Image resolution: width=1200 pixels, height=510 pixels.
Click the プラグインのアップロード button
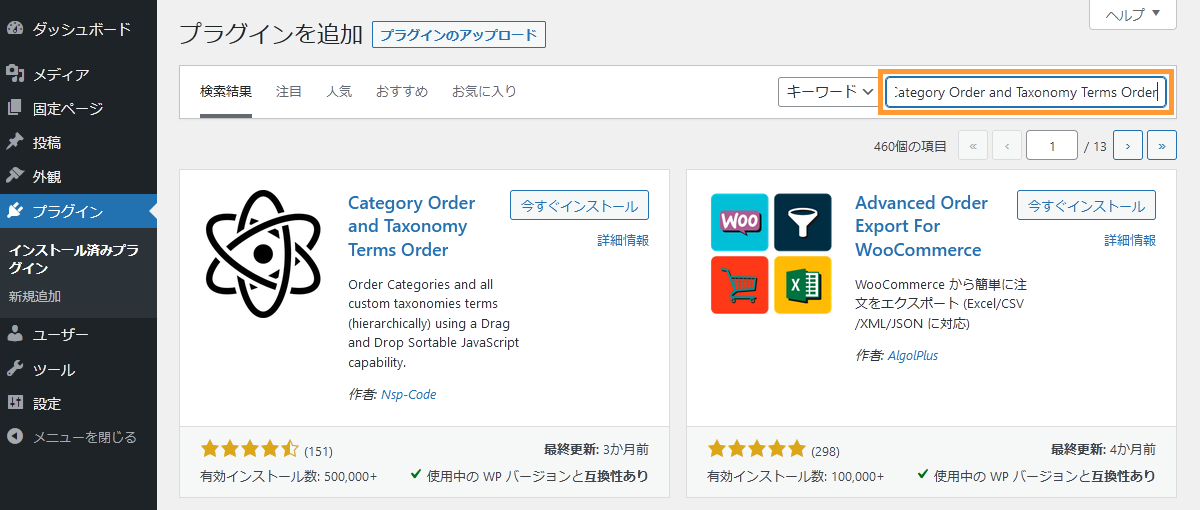pos(459,34)
